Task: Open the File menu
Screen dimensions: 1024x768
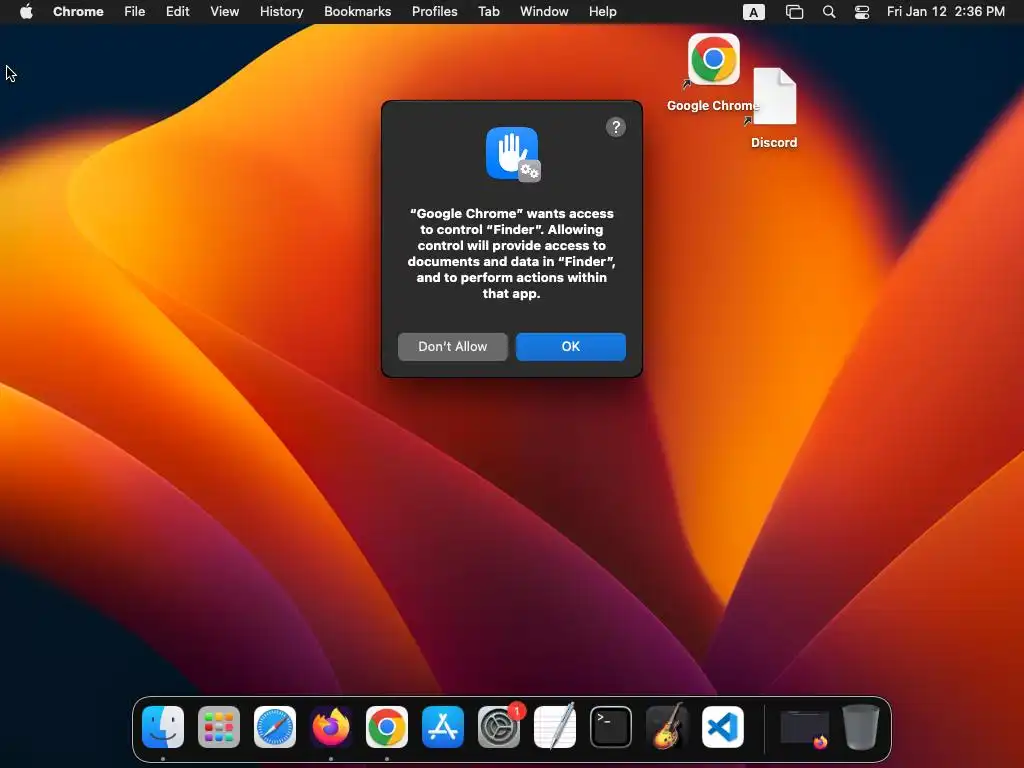Action: point(135,12)
